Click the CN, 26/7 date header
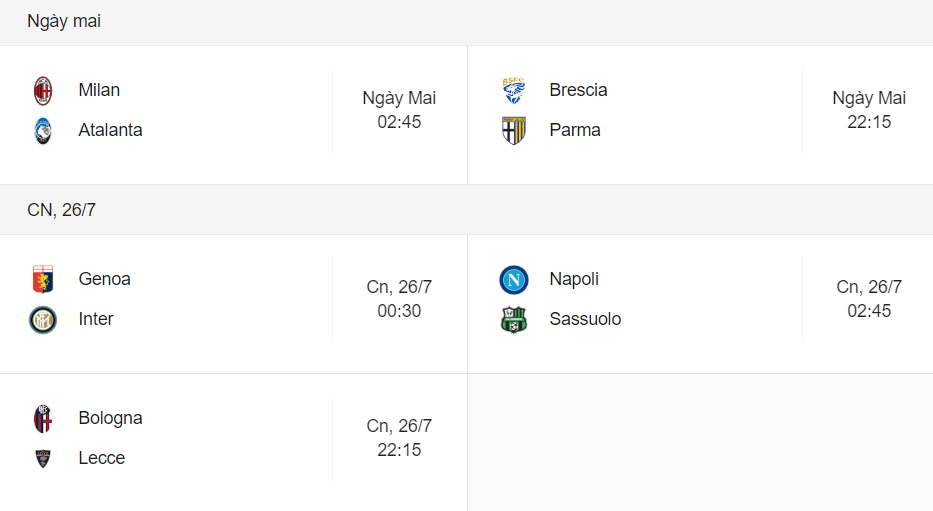This screenshot has width=933, height=511. point(61,209)
